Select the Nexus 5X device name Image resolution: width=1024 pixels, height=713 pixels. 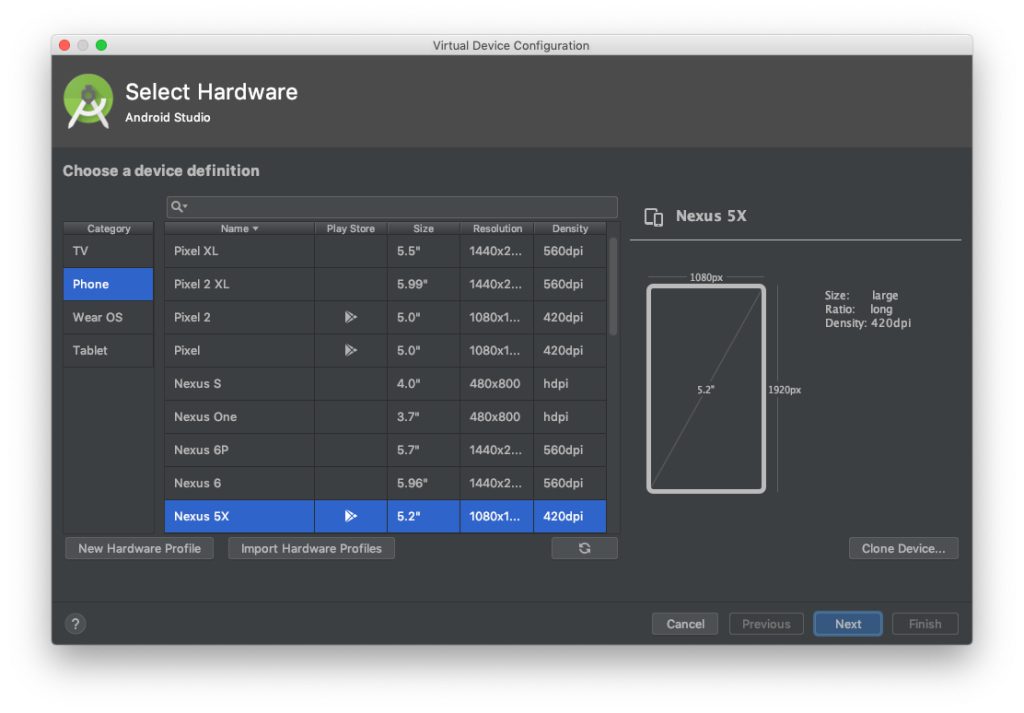pyautogui.click(x=201, y=516)
